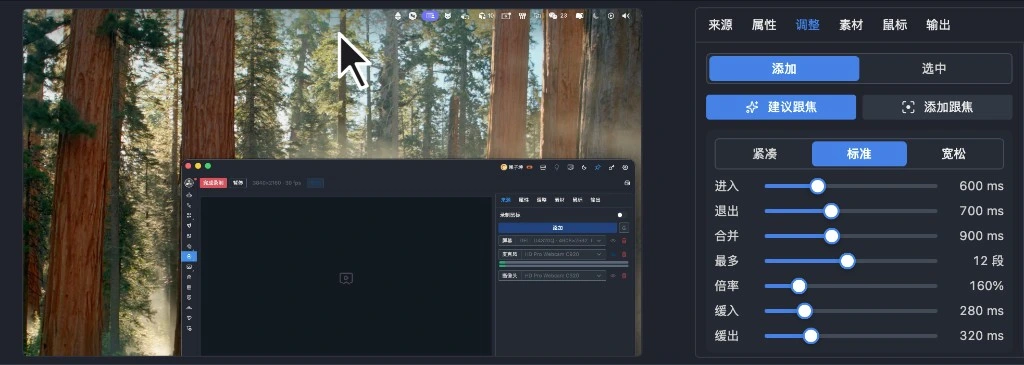Open the 属性 tab
1024x365 pixels.
pos(764,25)
